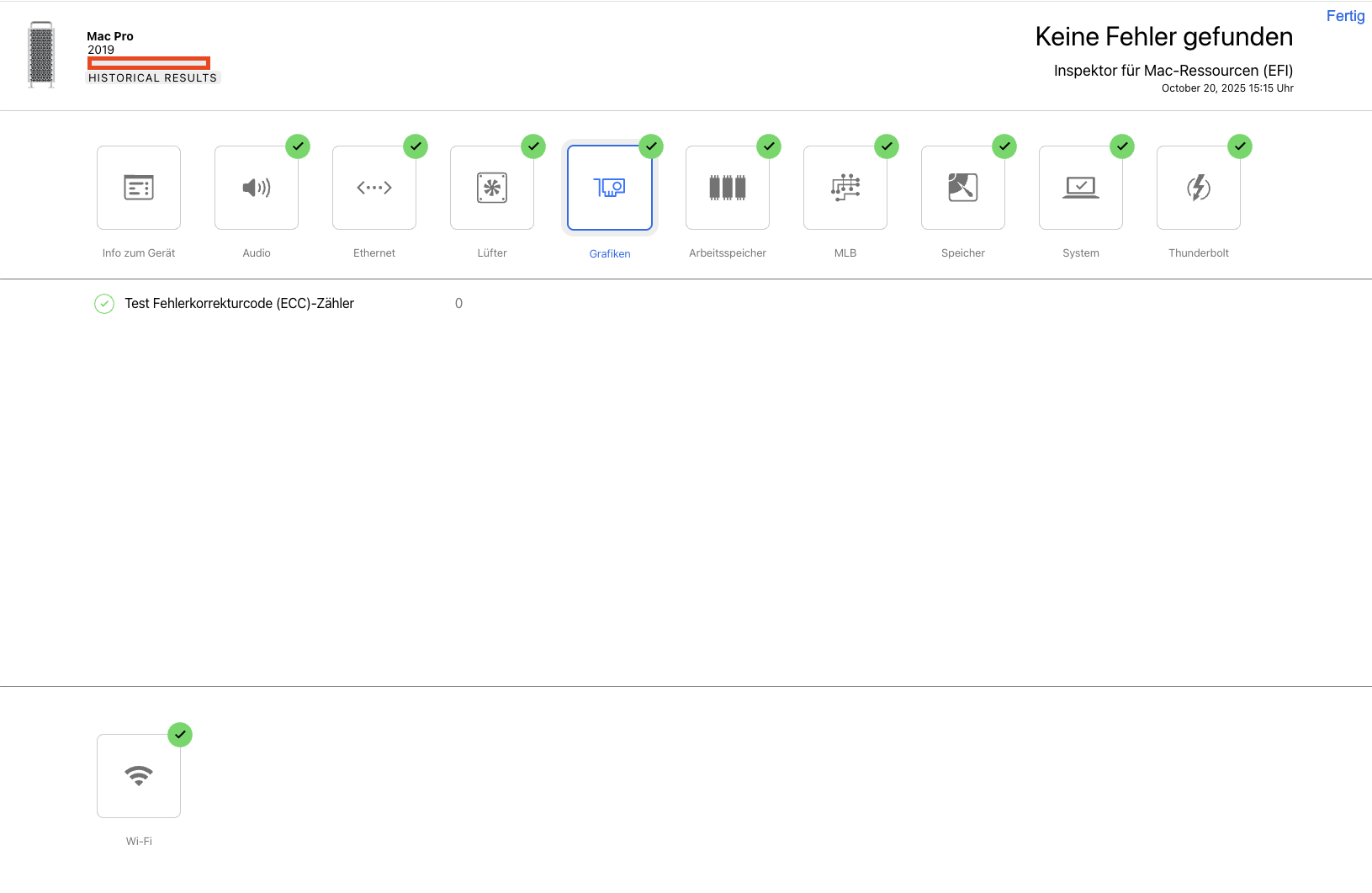Select the MLB logic board icon

point(845,188)
